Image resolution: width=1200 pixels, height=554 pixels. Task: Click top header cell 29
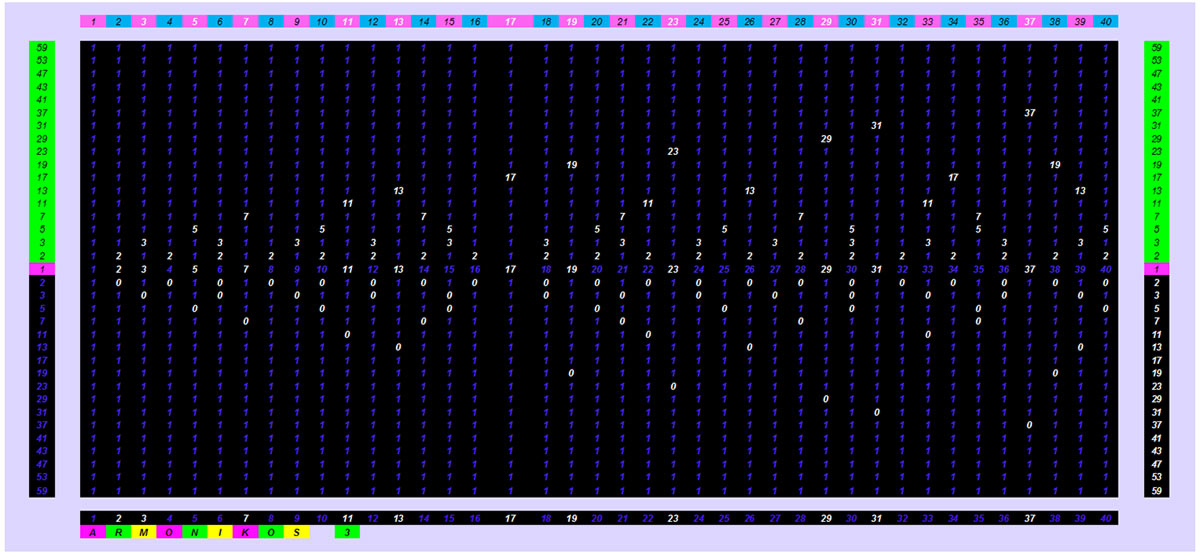[825, 21]
